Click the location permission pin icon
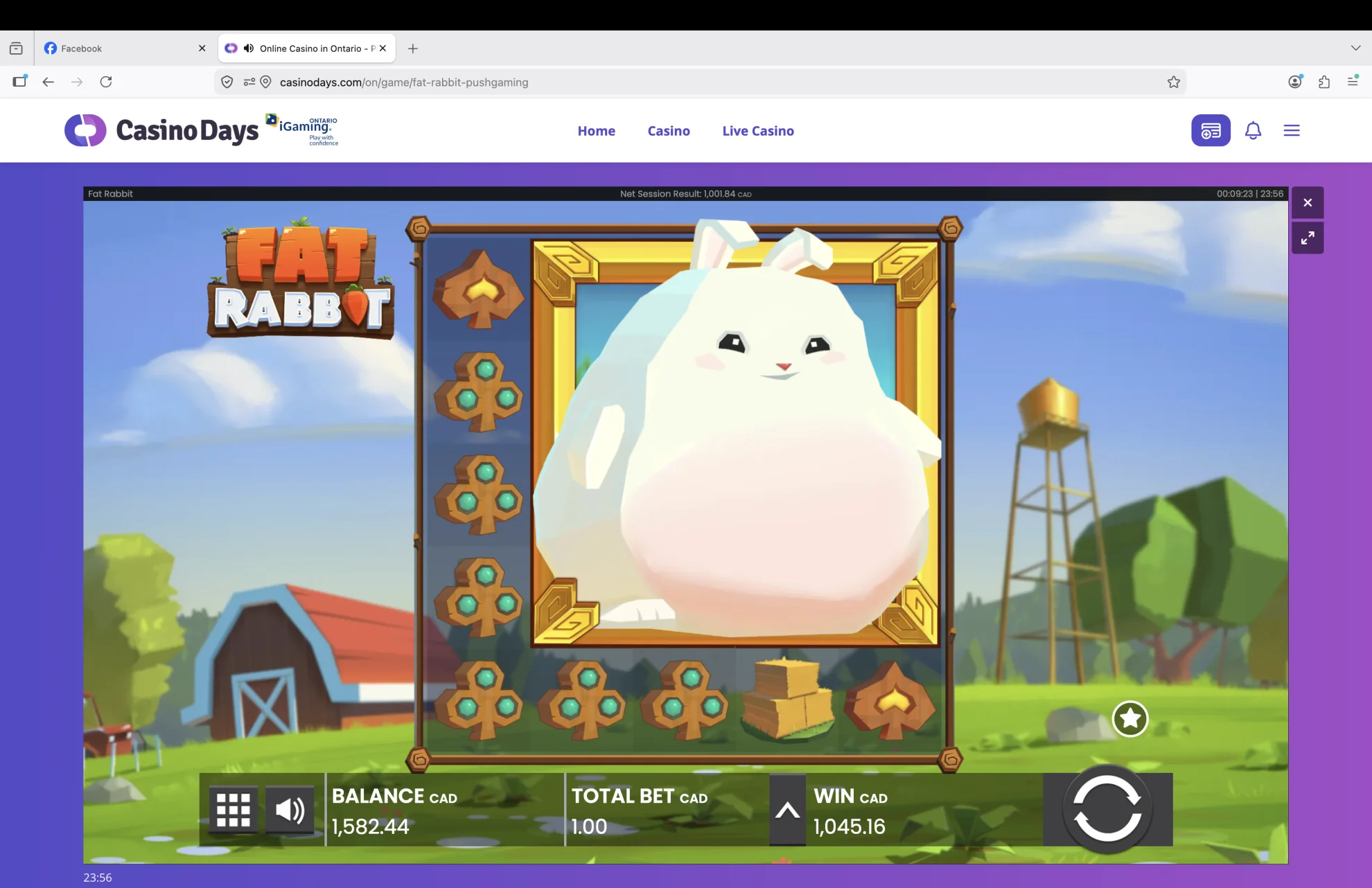1372x888 pixels. click(265, 82)
